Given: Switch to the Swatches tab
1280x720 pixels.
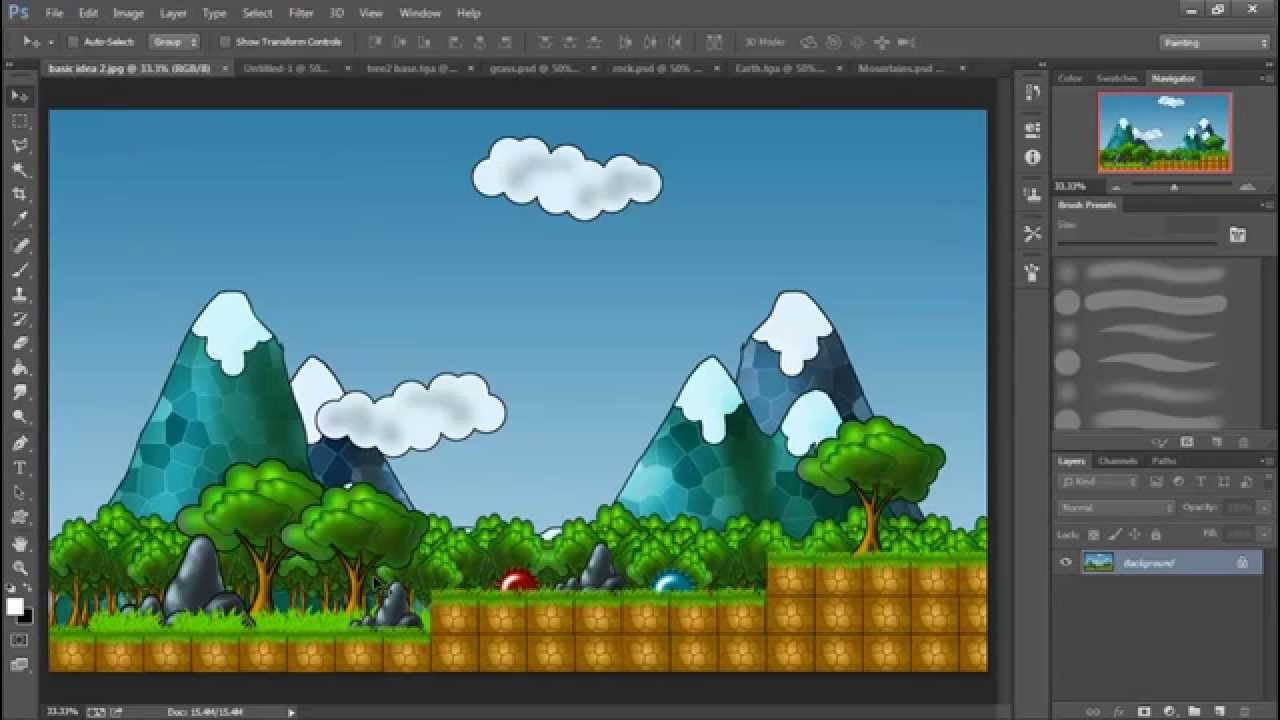Looking at the screenshot, I should (x=1117, y=78).
